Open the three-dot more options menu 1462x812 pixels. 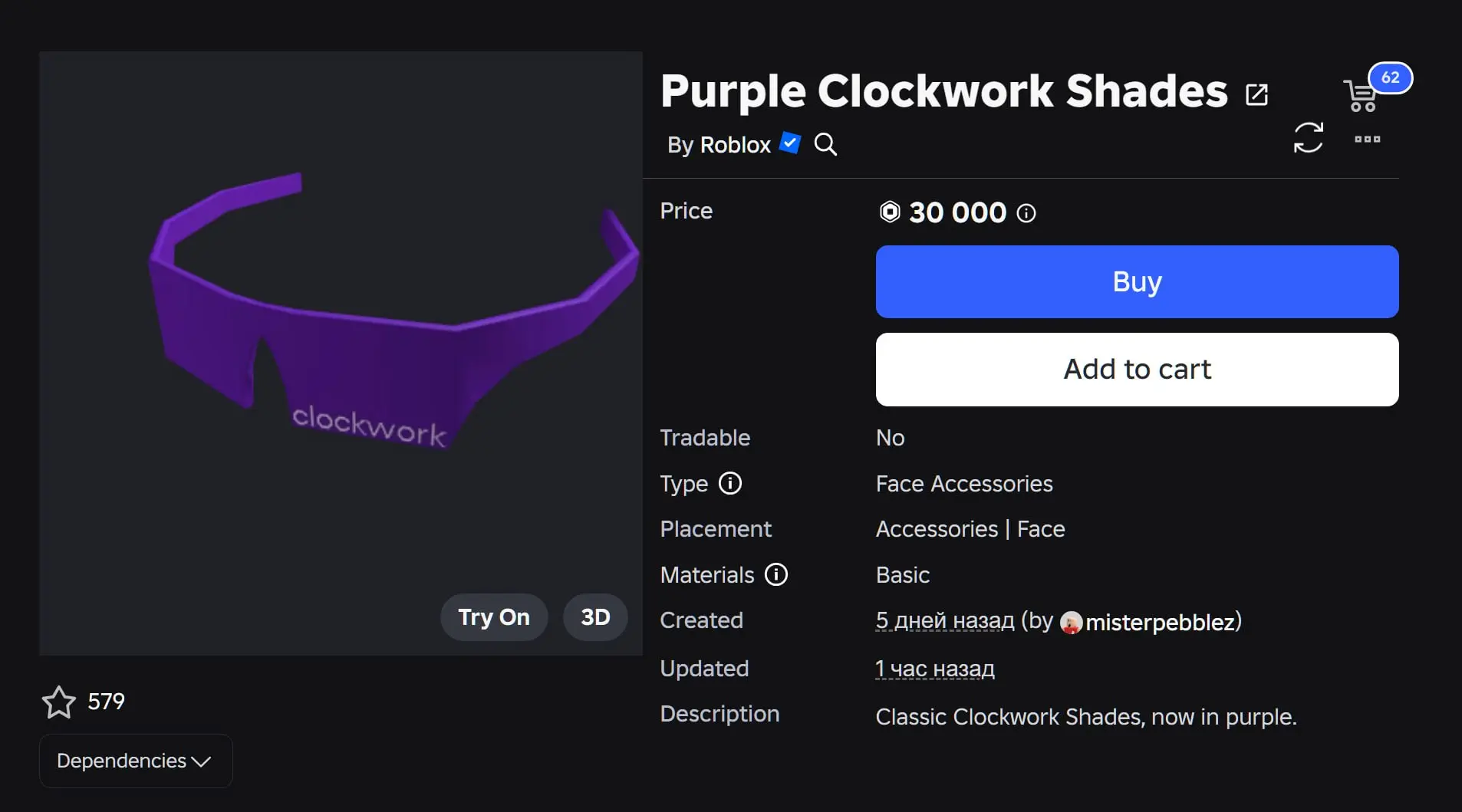pyautogui.click(x=1367, y=140)
